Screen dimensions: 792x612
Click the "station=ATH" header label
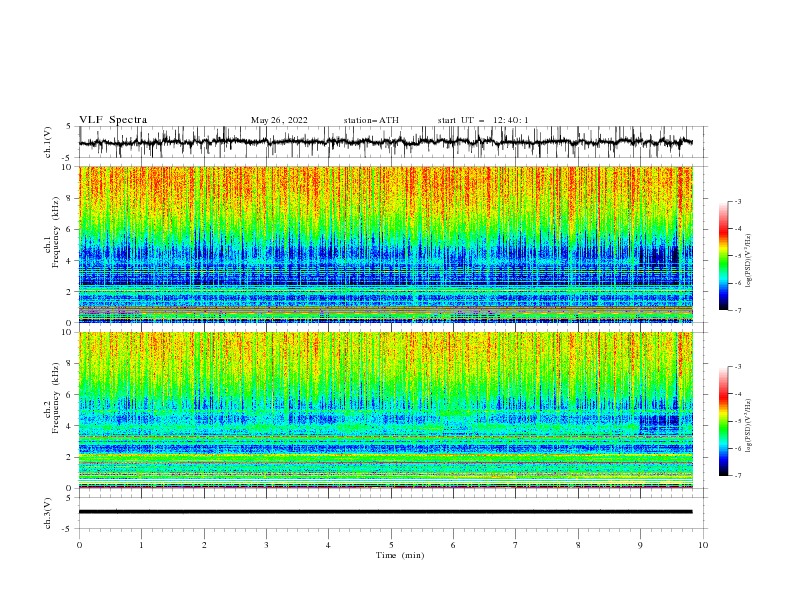coord(371,120)
